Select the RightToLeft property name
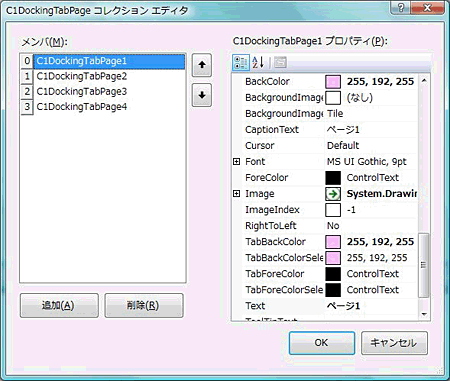Image resolution: width=450 pixels, height=381 pixels. pyautogui.click(x=271, y=226)
